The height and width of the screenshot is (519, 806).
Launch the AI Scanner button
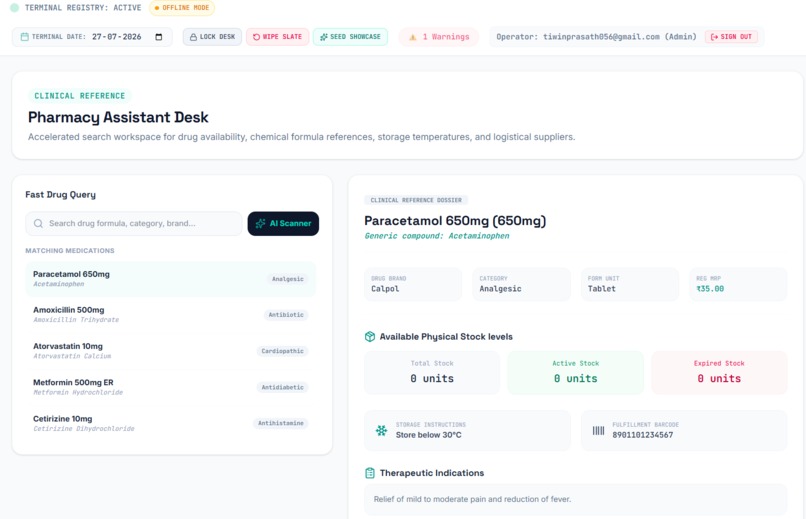coord(283,224)
